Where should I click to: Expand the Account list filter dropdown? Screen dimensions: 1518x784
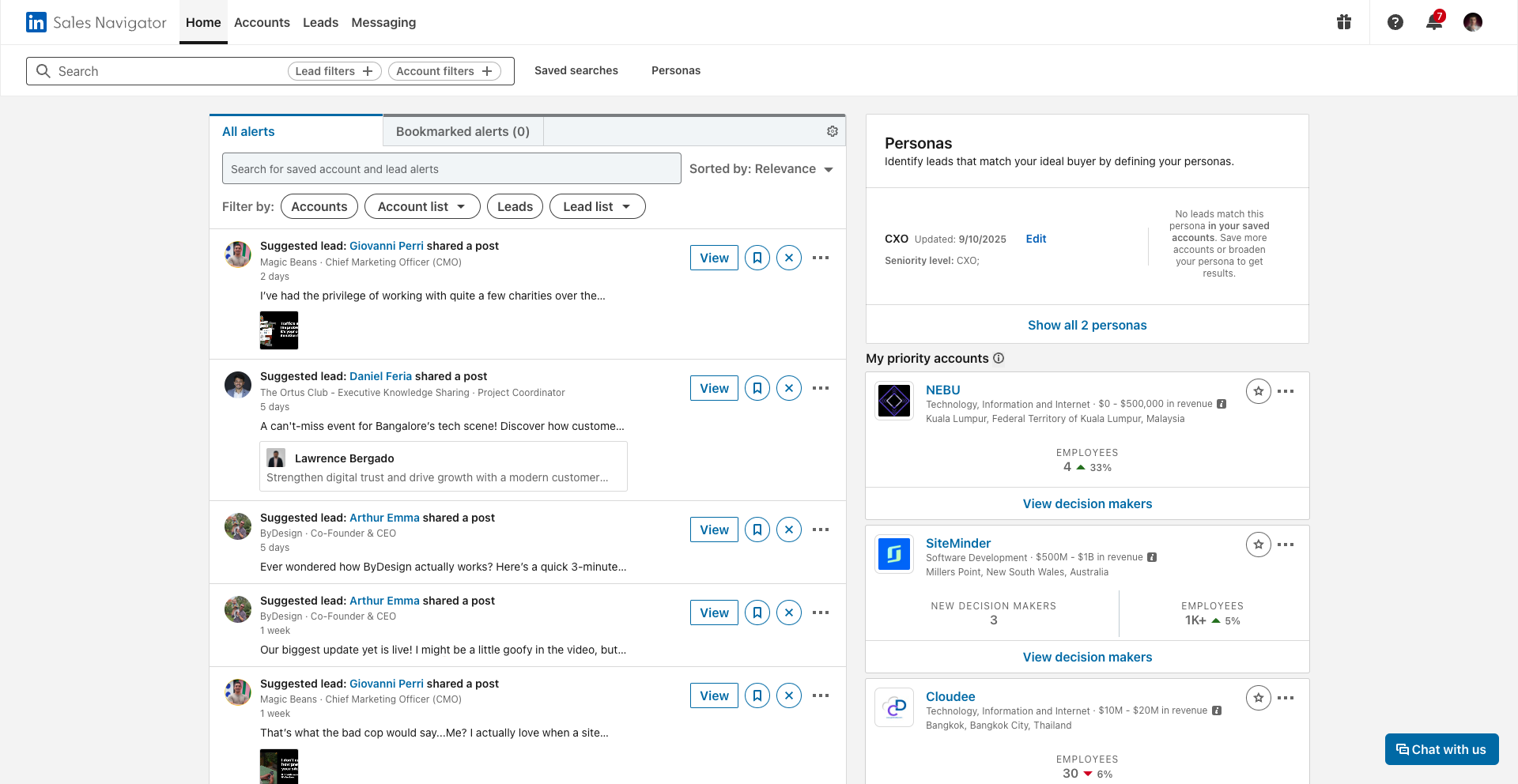[421, 206]
